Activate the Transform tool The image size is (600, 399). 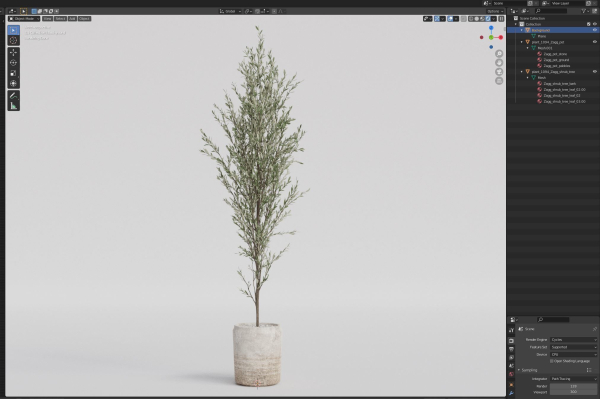13,83
